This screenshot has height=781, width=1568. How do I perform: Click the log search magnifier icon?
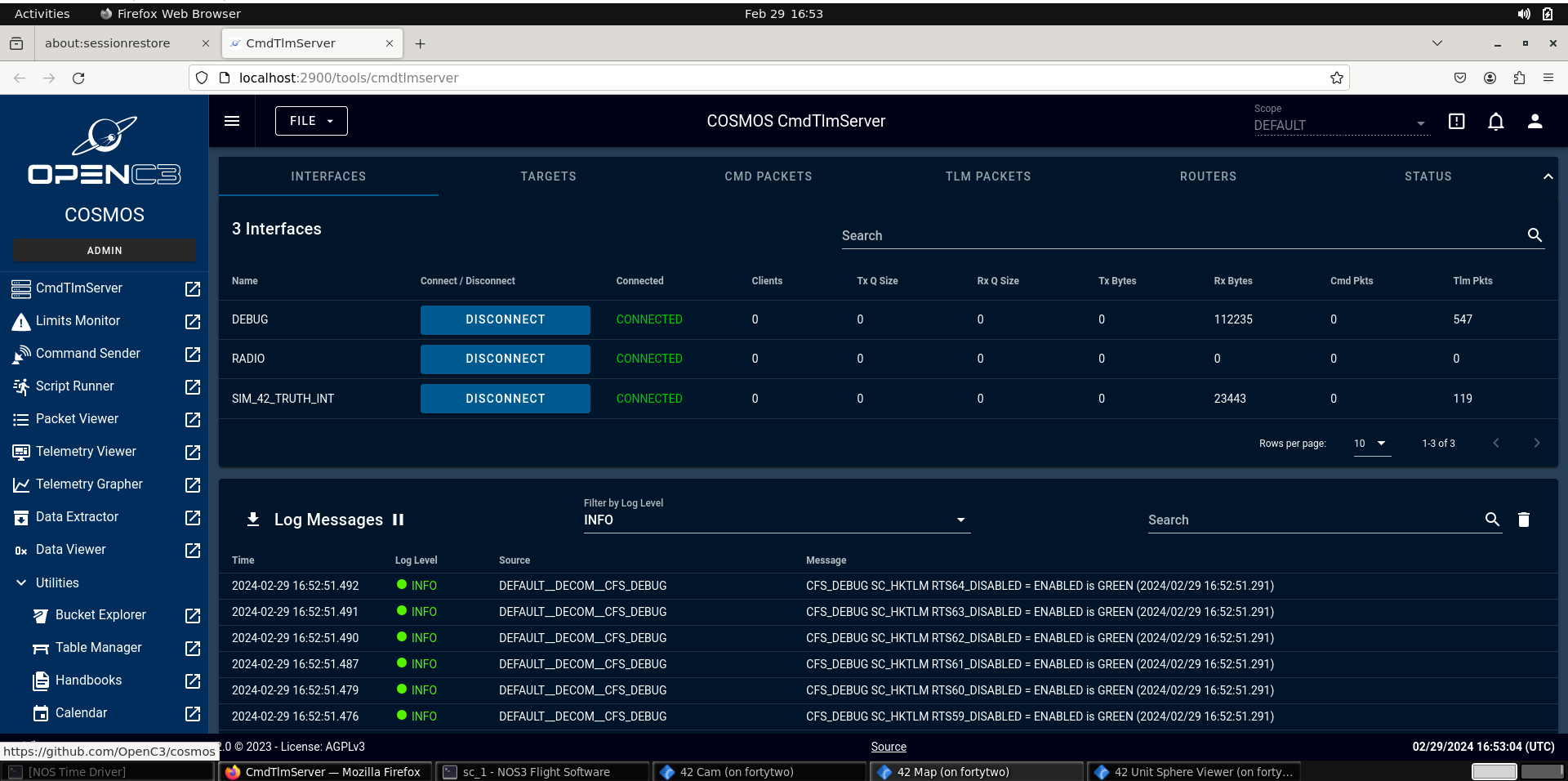(x=1492, y=520)
